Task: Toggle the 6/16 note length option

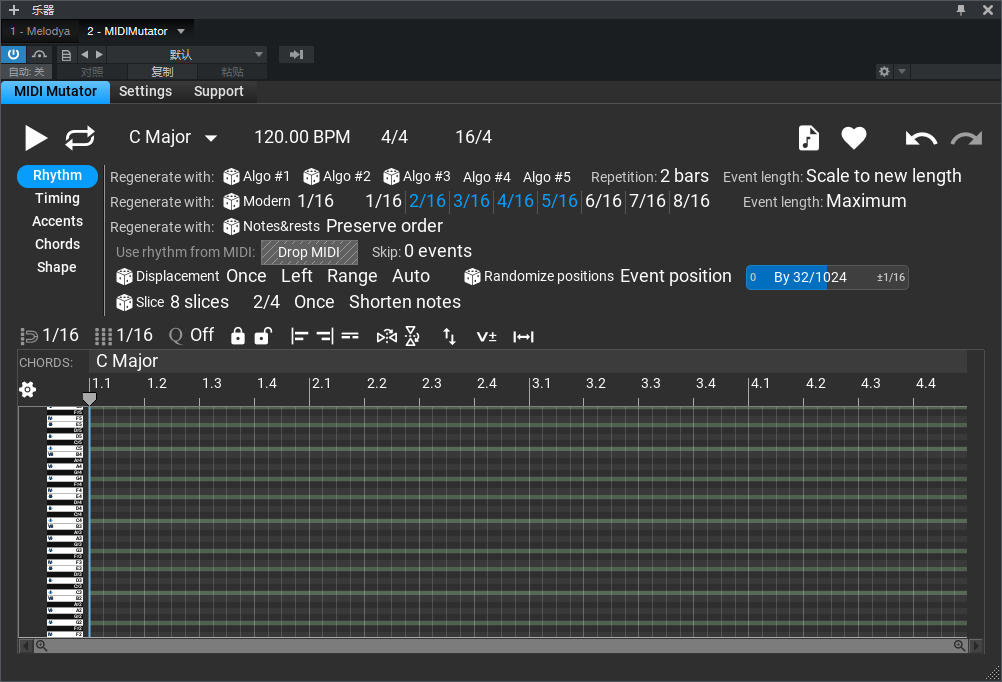Action: pos(603,201)
